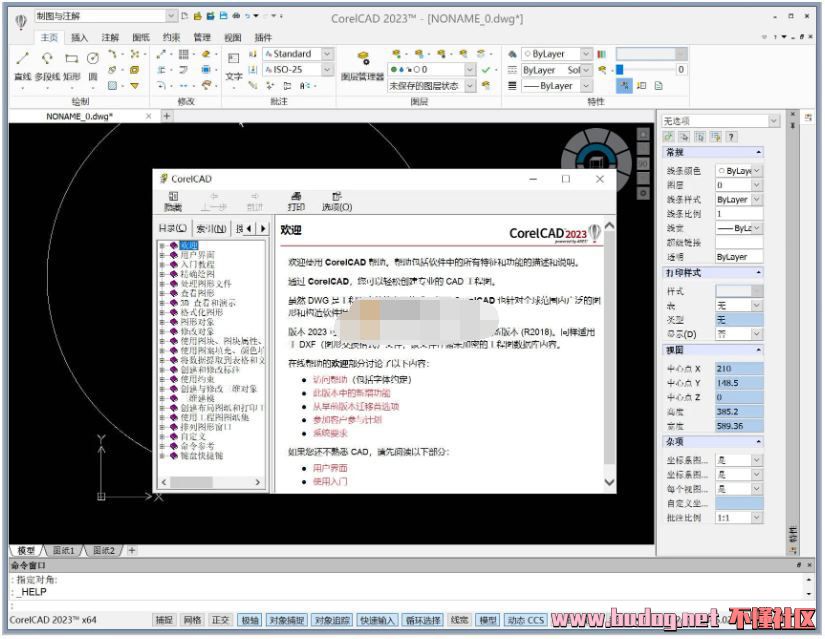The image size is (825, 639).
Task: Open the ByLayer line color dropdown in ribbon
Action: click(557, 54)
